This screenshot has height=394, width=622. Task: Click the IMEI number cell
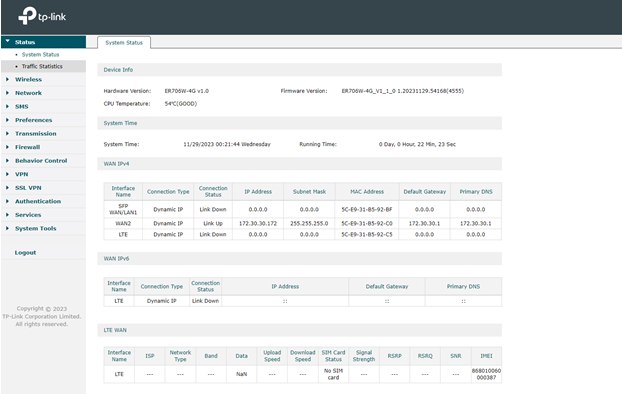tap(486, 374)
